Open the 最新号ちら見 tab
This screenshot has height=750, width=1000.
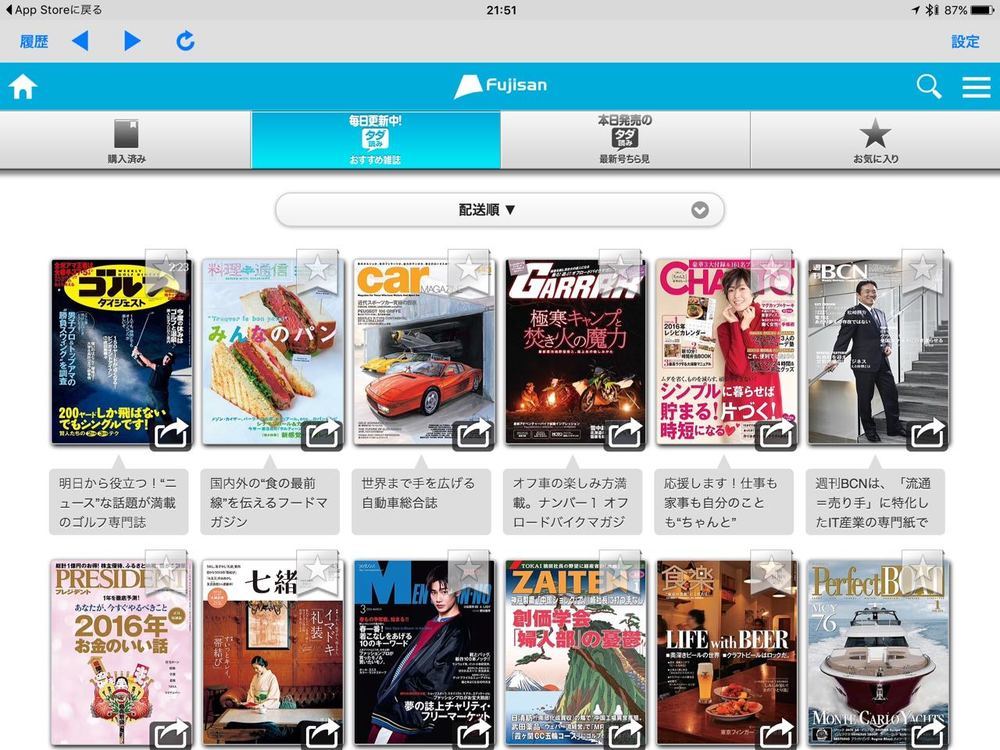(x=625, y=140)
